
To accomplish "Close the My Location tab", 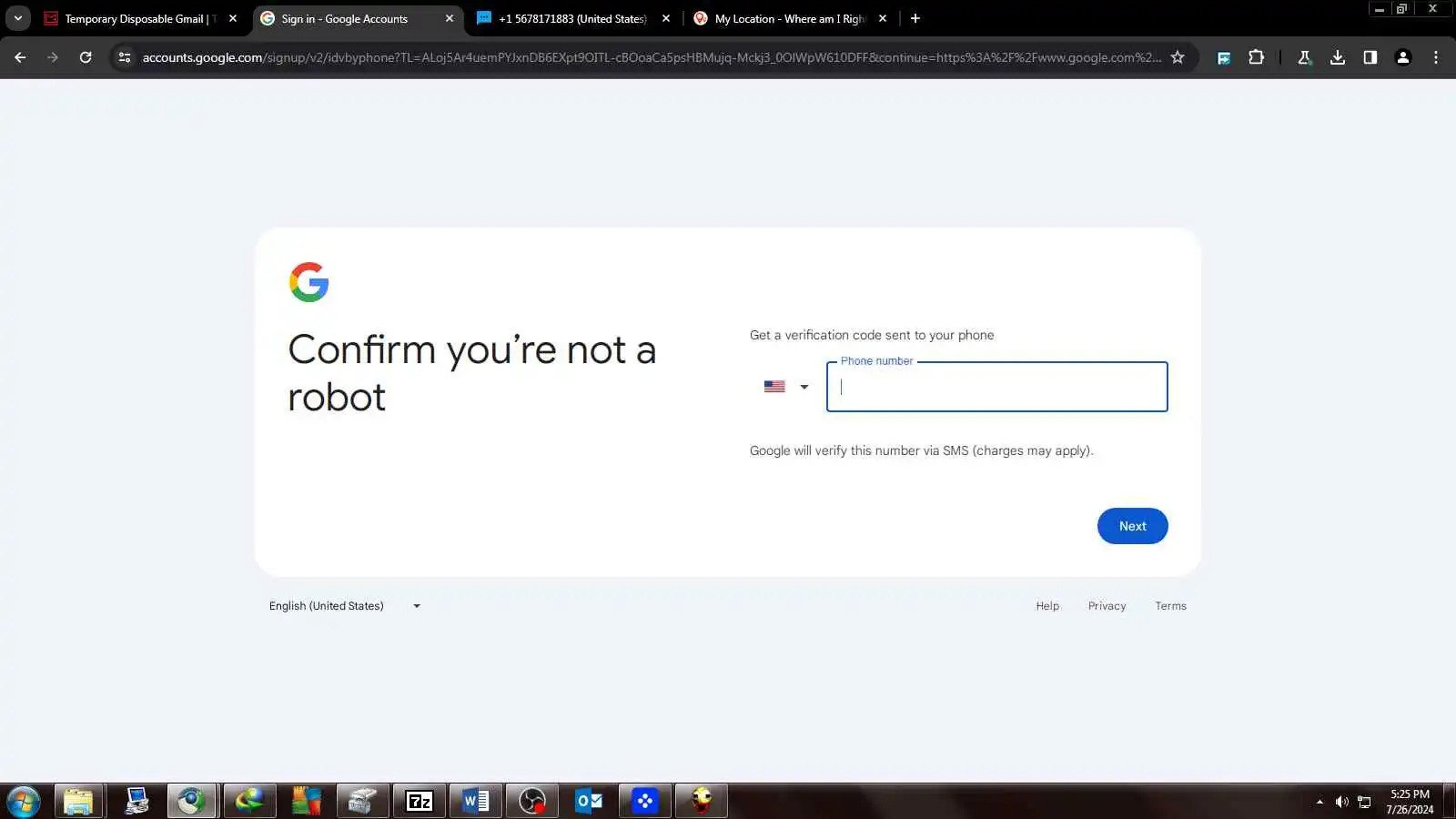I will (883, 18).
